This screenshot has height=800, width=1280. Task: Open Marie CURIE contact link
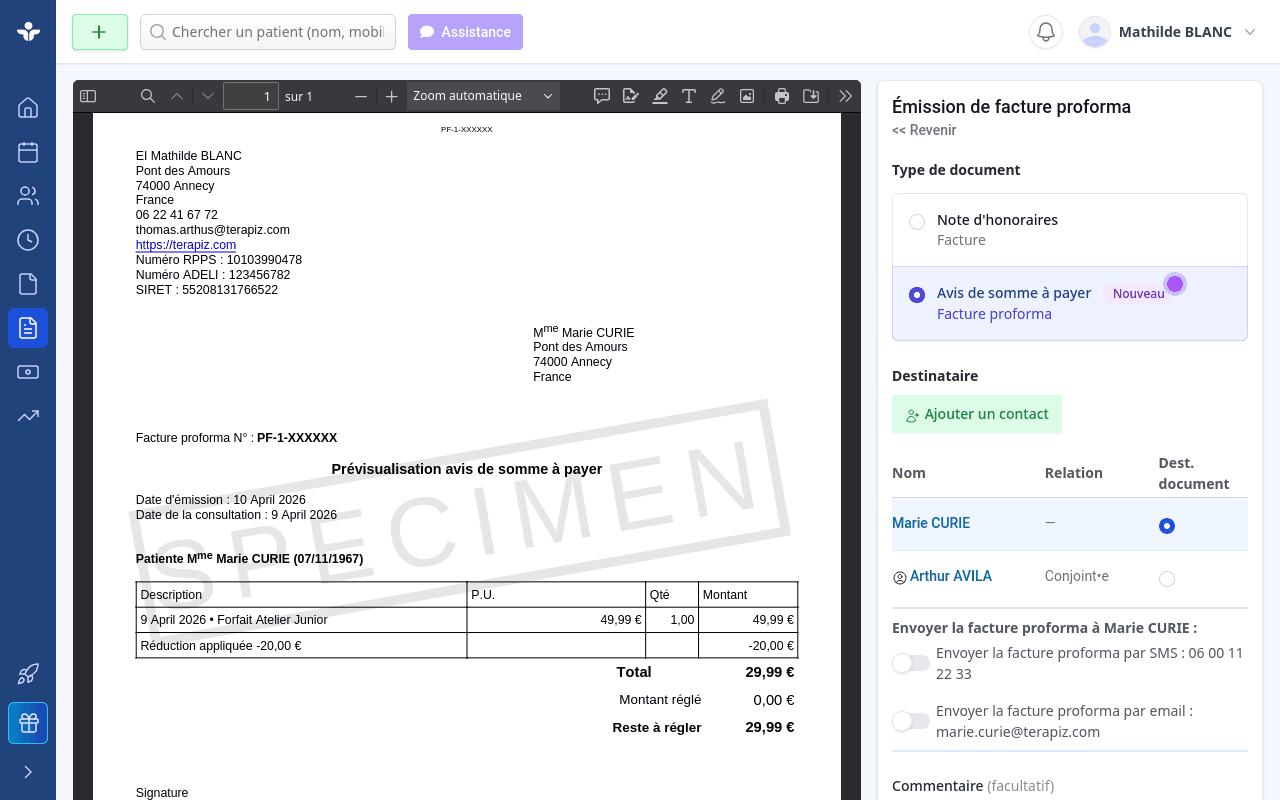pos(931,523)
